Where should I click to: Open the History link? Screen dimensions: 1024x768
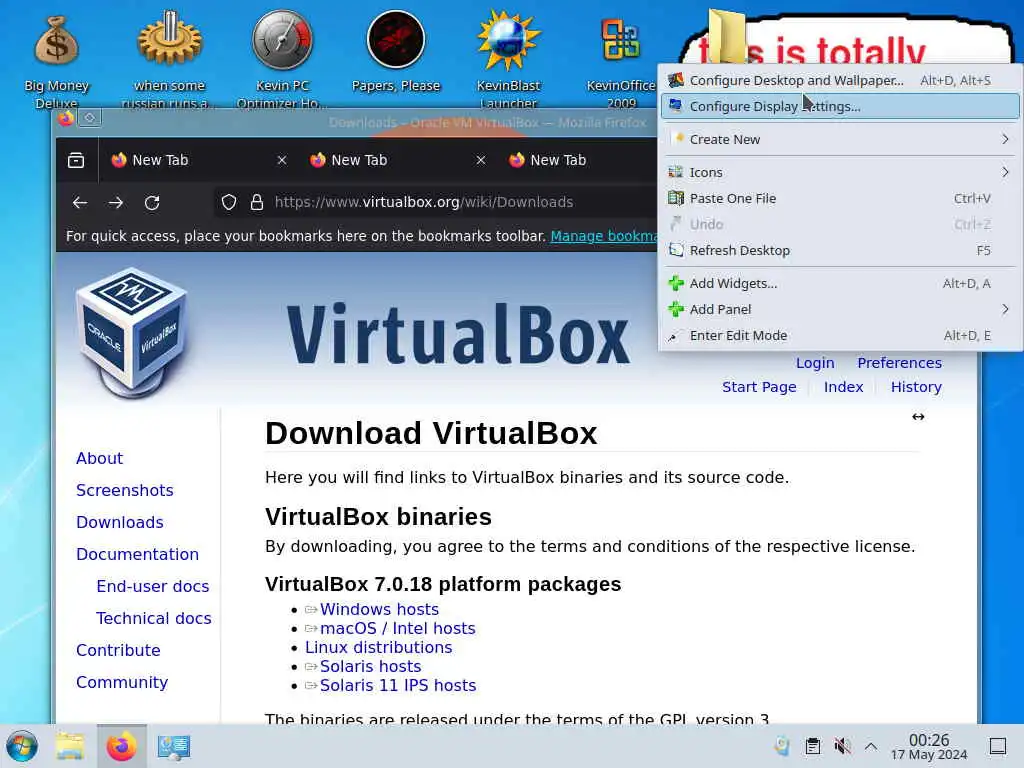[916, 387]
